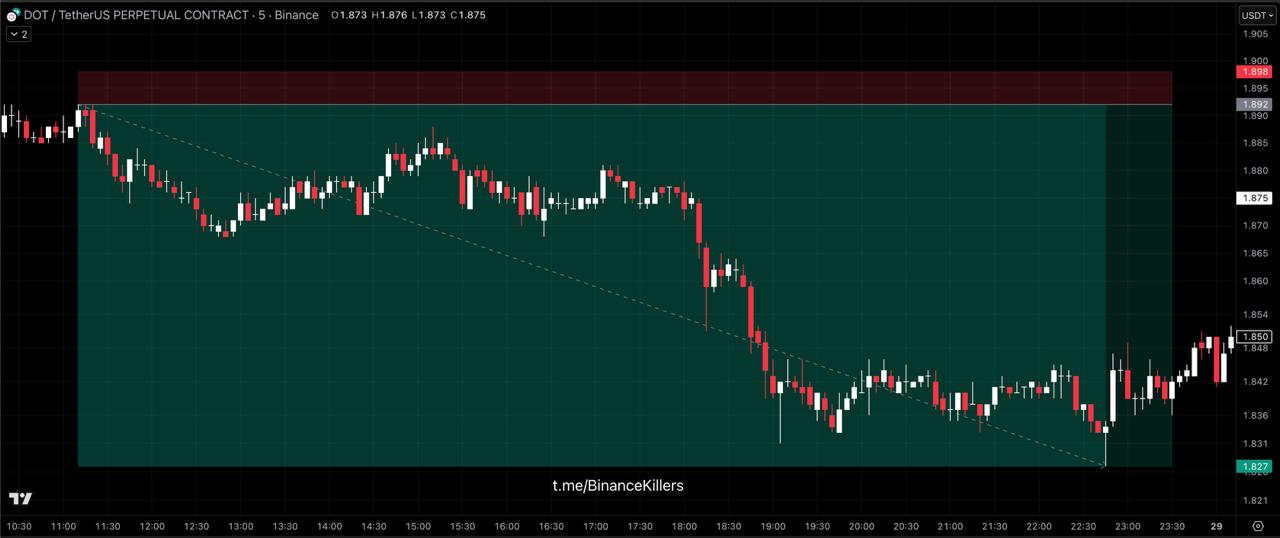Click the 1.836 price axis label
The height and width of the screenshot is (538, 1280).
1254,416
